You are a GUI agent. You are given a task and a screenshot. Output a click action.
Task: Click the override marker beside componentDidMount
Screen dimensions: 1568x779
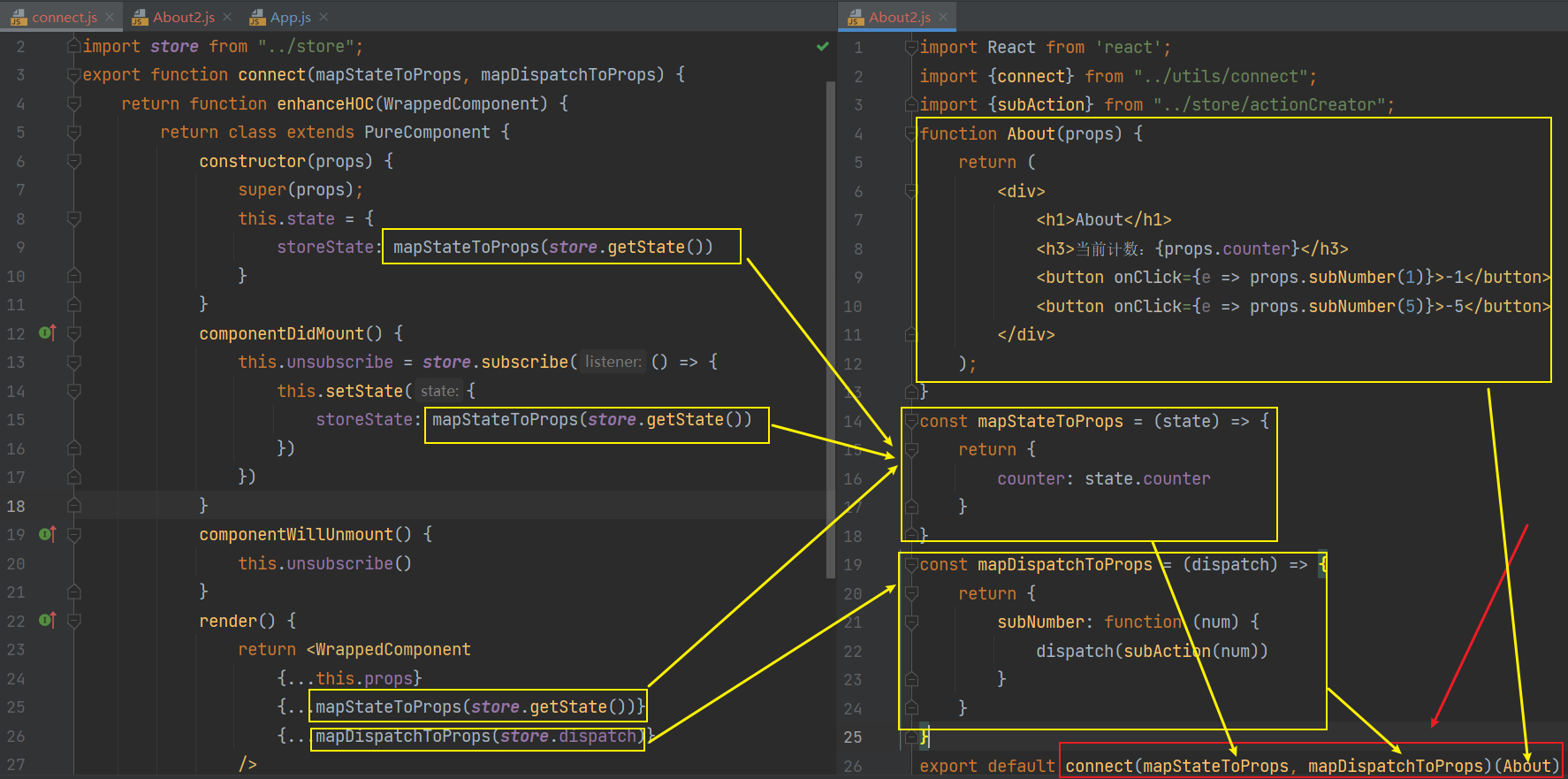pos(48,332)
